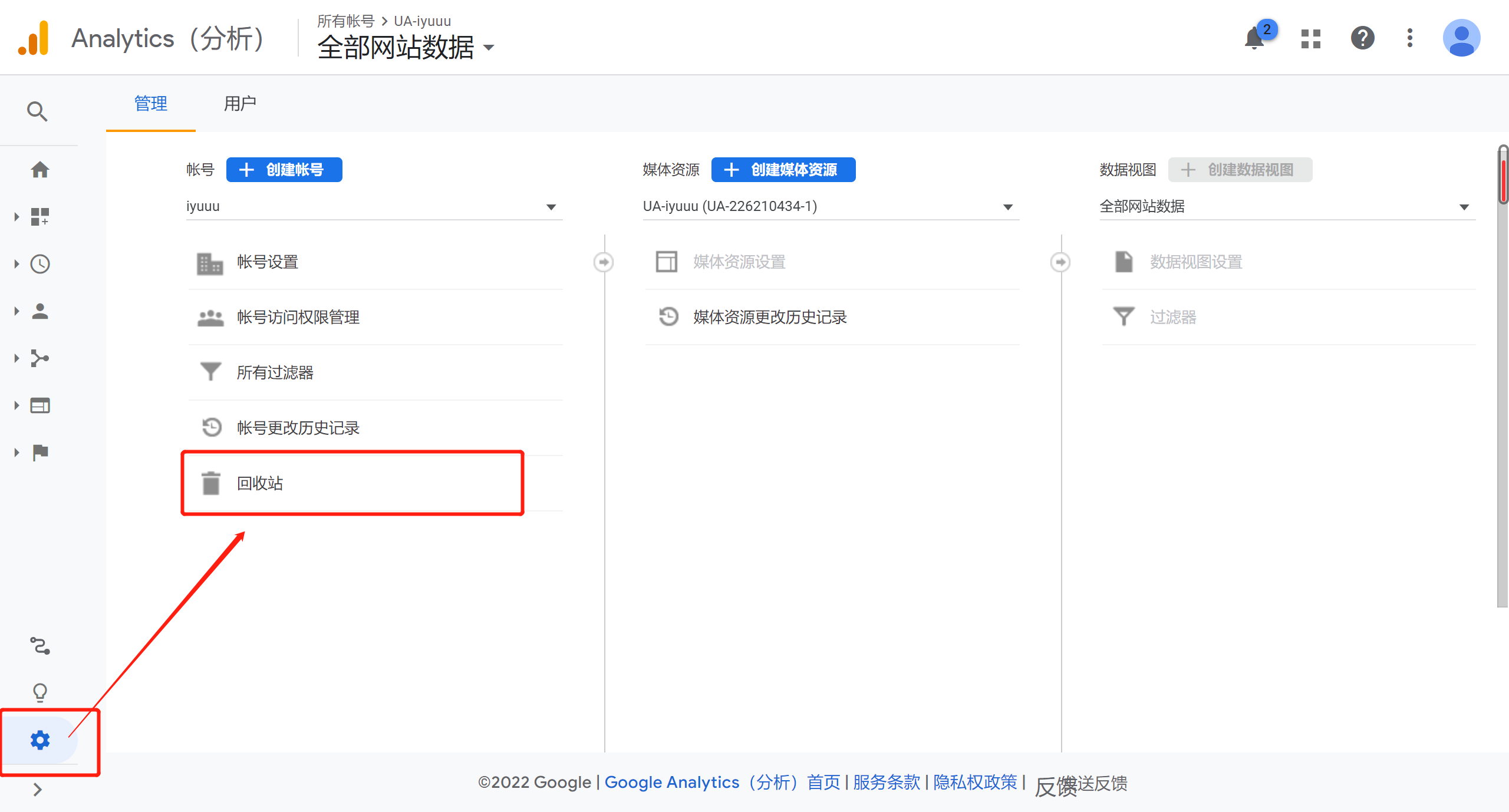Screen dimensions: 1509x812
Task: Open the Attribution icon near sidebar bottom
Action: (x=39, y=645)
